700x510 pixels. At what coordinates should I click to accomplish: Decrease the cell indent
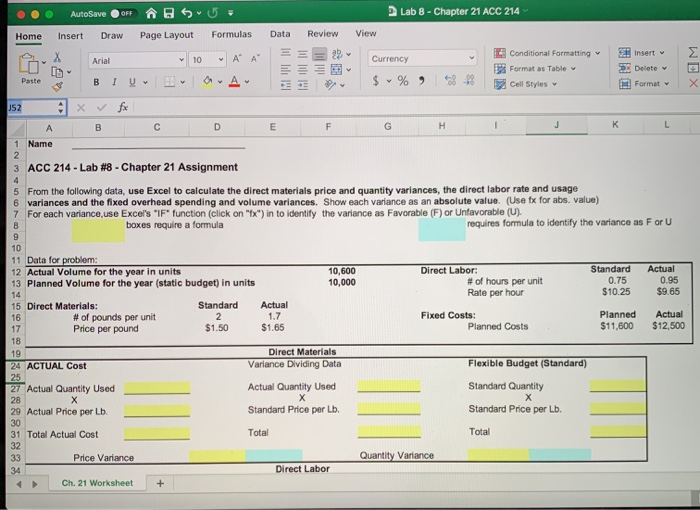[x=286, y=85]
